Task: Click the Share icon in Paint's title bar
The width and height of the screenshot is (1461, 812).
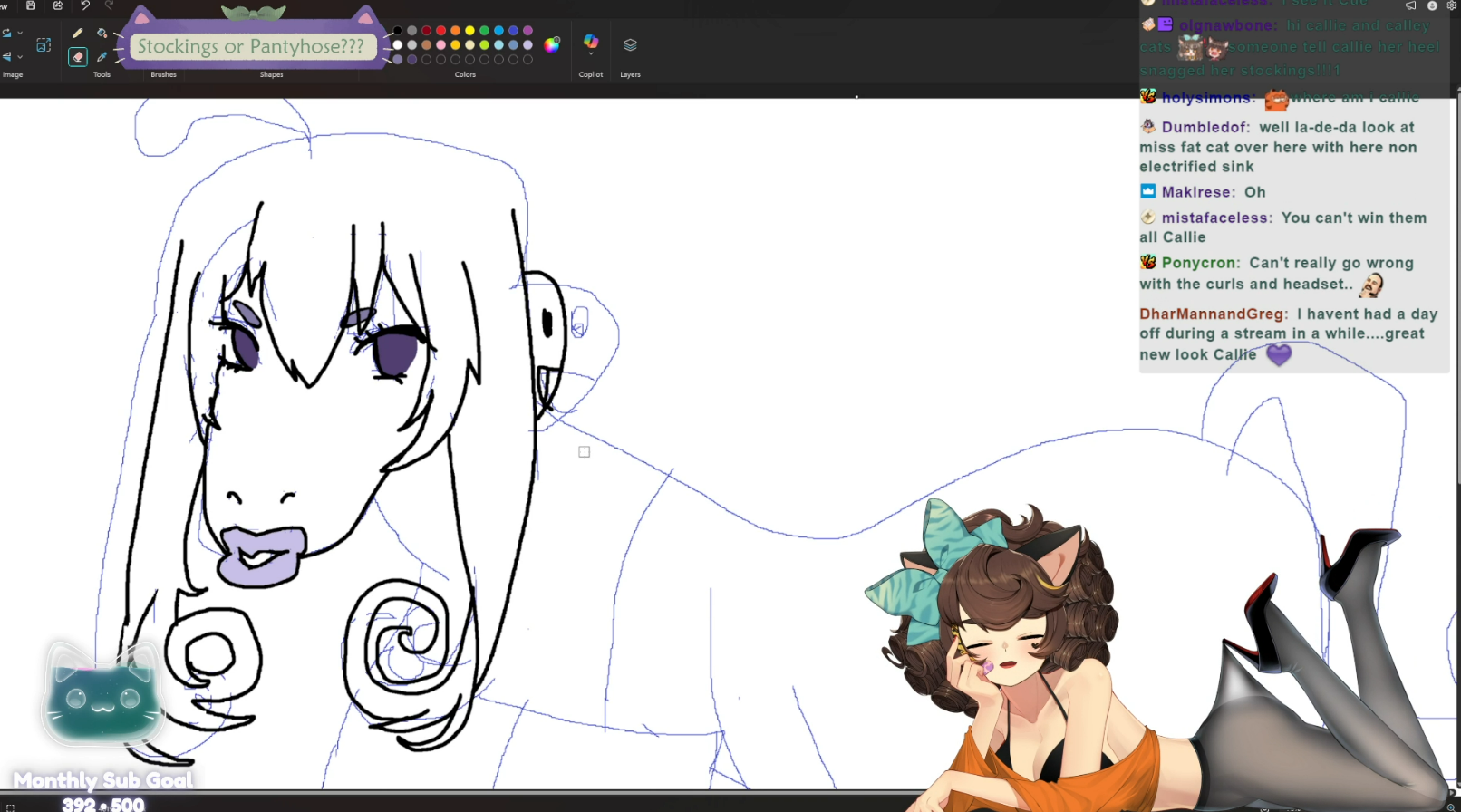Action: (58, 5)
